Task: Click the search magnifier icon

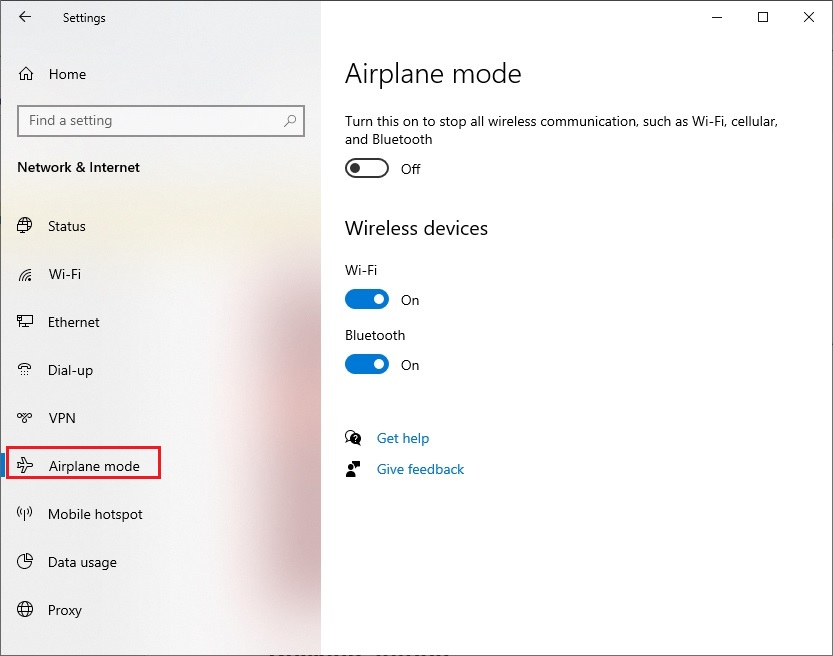Action: tap(290, 121)
